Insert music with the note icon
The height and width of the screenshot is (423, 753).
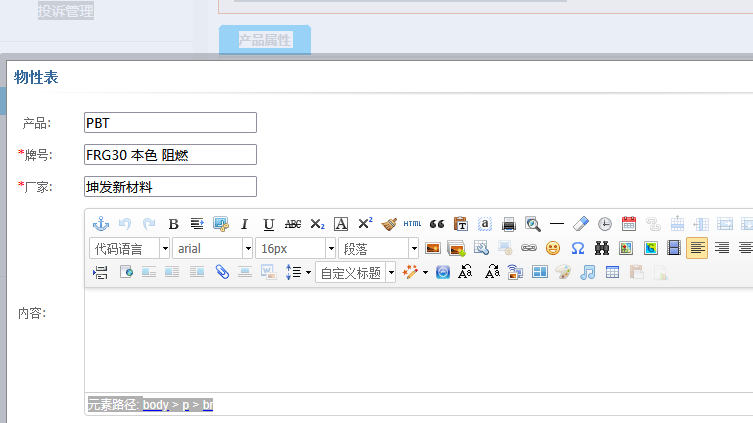(x=588, y=272)
